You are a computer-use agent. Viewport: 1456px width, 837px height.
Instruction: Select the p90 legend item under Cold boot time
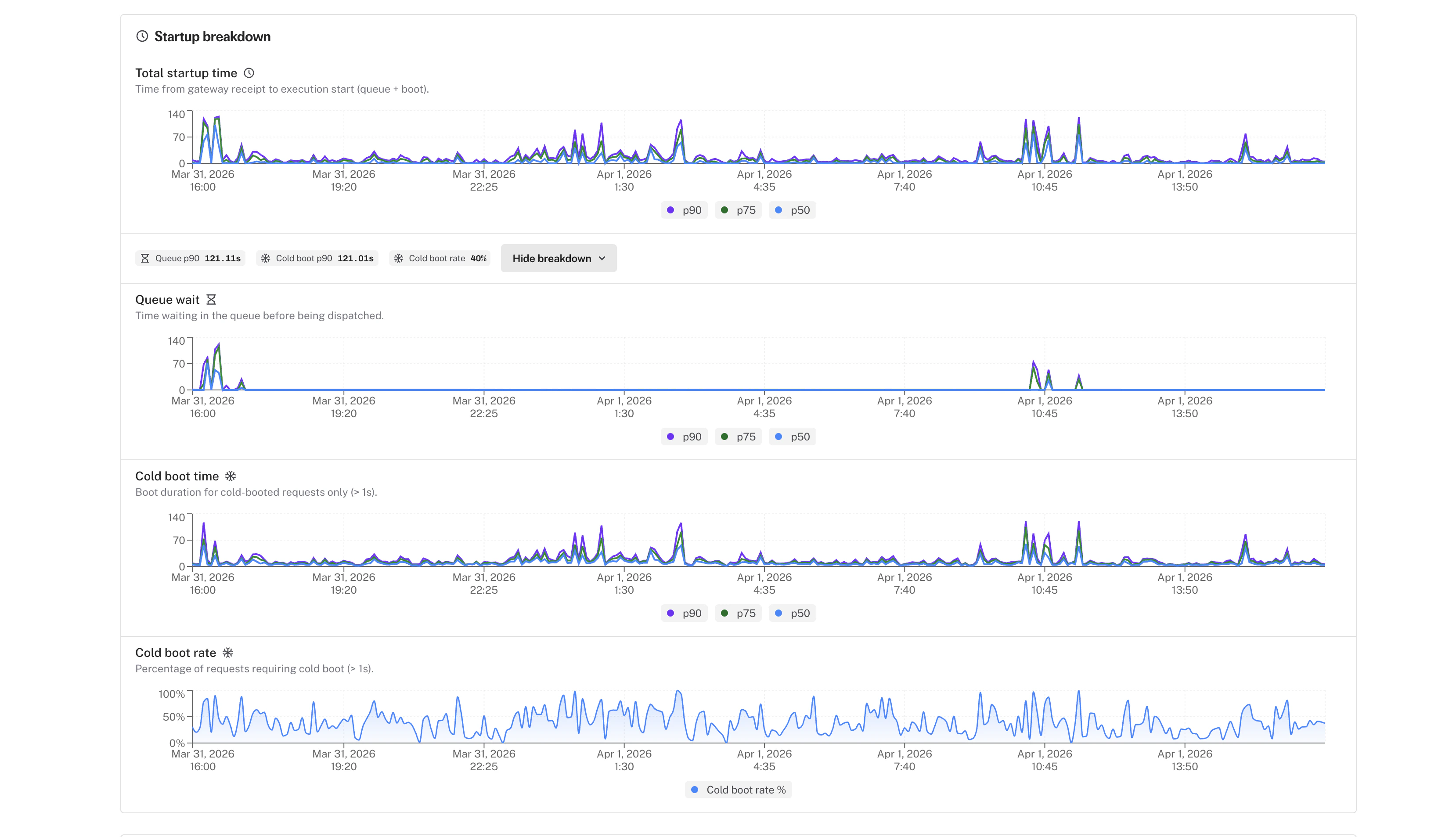tap(684, 613)
